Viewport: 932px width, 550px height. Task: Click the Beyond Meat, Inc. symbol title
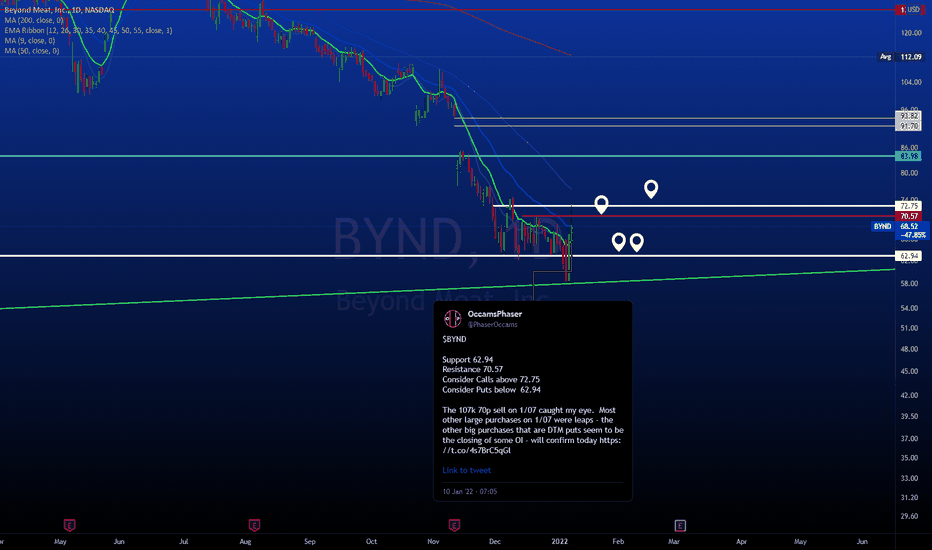point(59,10)
